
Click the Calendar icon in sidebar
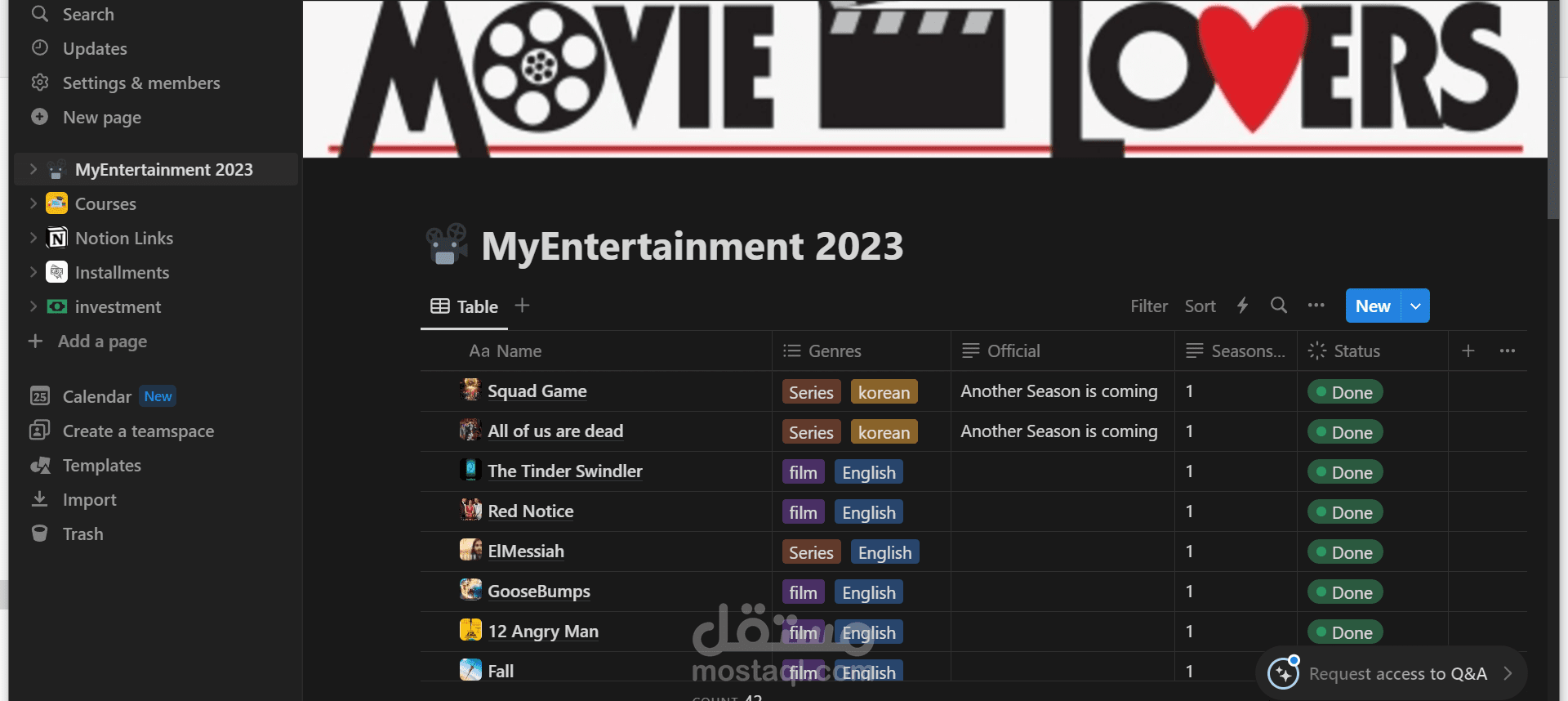pyautogui.click(x=39, y=396)
